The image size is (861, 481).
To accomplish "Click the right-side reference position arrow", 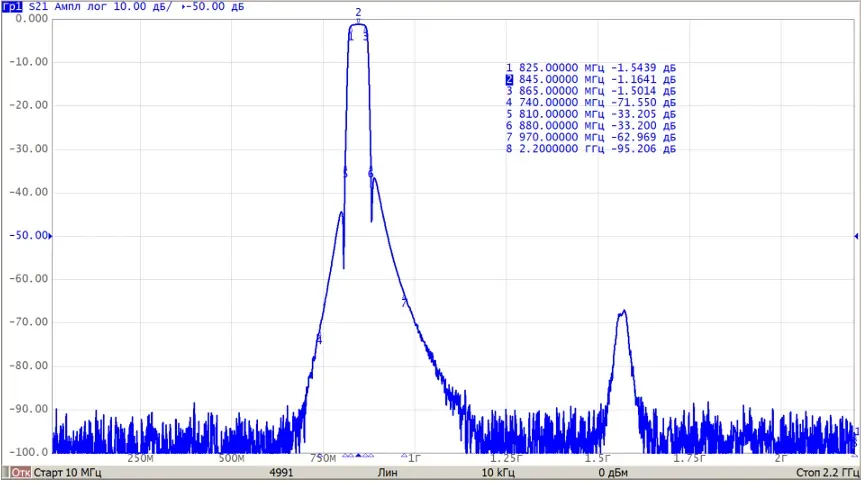I will [x=856, y=236].
